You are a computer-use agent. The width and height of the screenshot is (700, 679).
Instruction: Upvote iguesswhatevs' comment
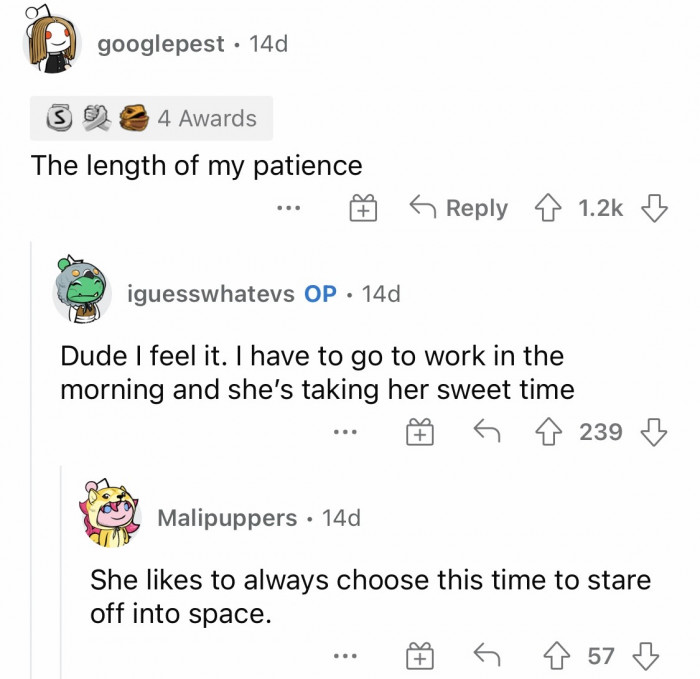550,432
